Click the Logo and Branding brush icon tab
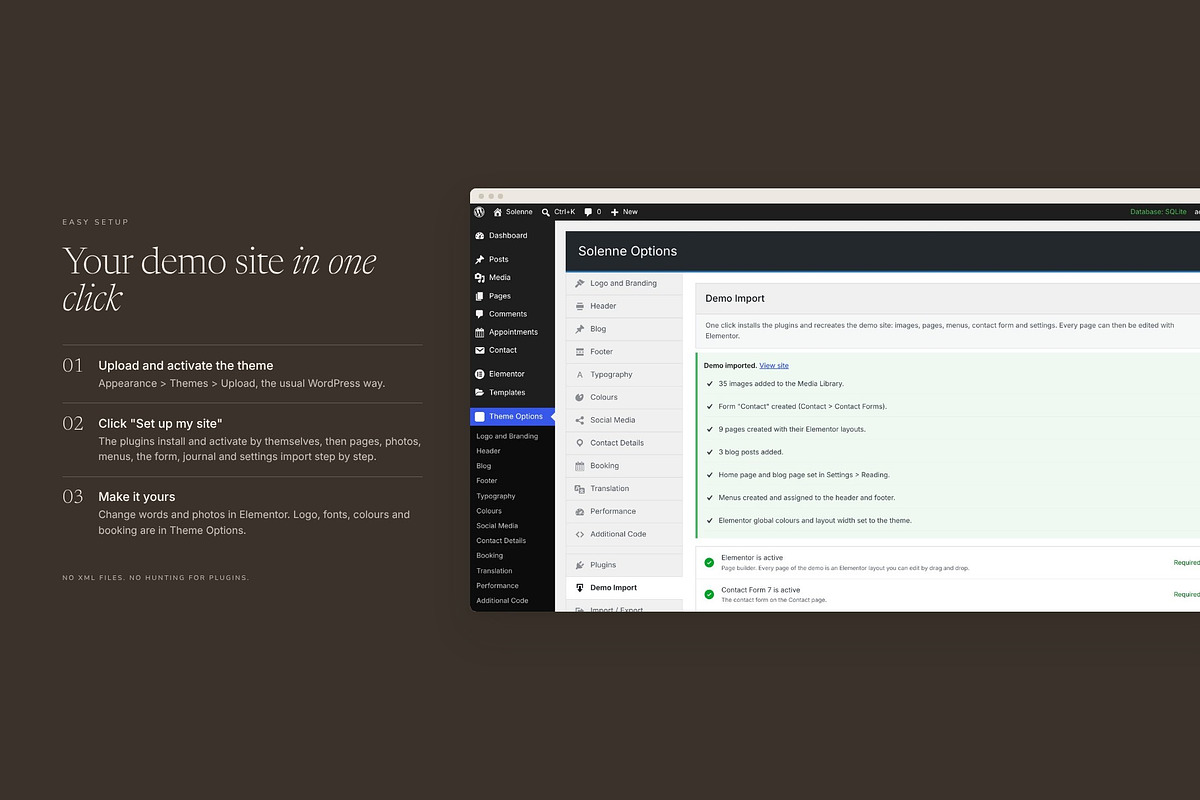Image resolution: width=1200 pixels, height=800 pixels. 580,283
